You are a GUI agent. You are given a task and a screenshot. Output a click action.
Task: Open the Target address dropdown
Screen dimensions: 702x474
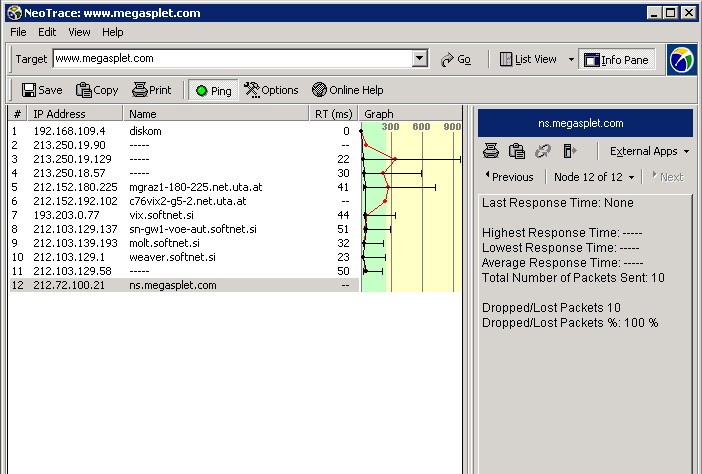[419, 58]
